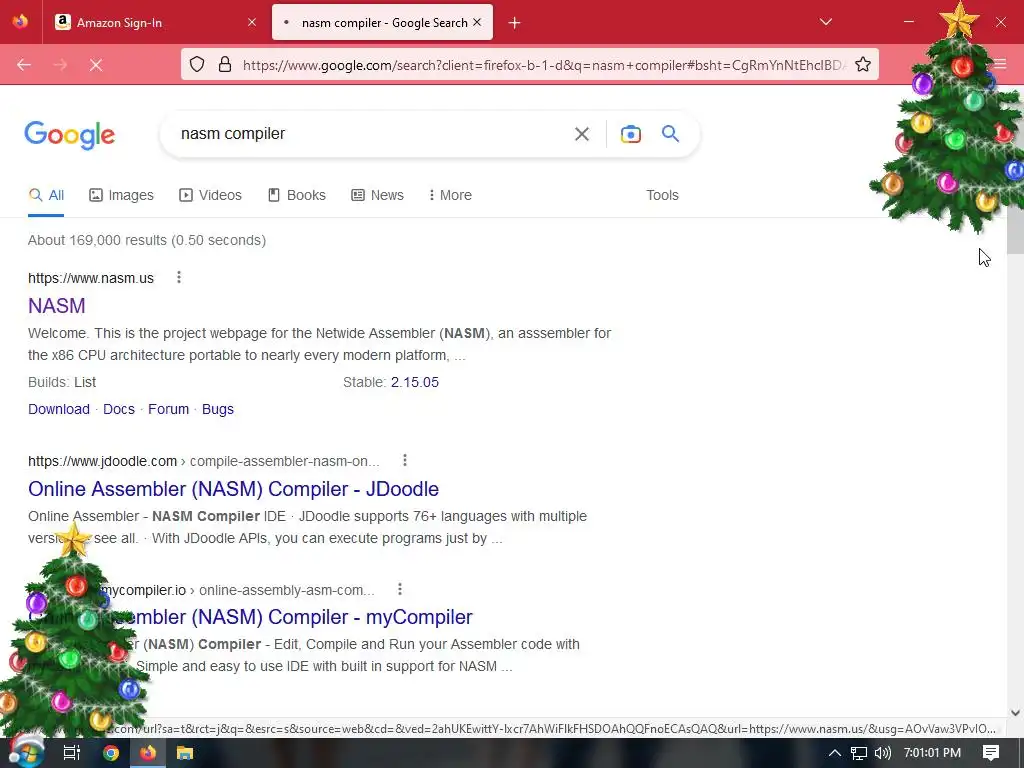
Task: Switch to Images results
Action: tap(121, 195)
